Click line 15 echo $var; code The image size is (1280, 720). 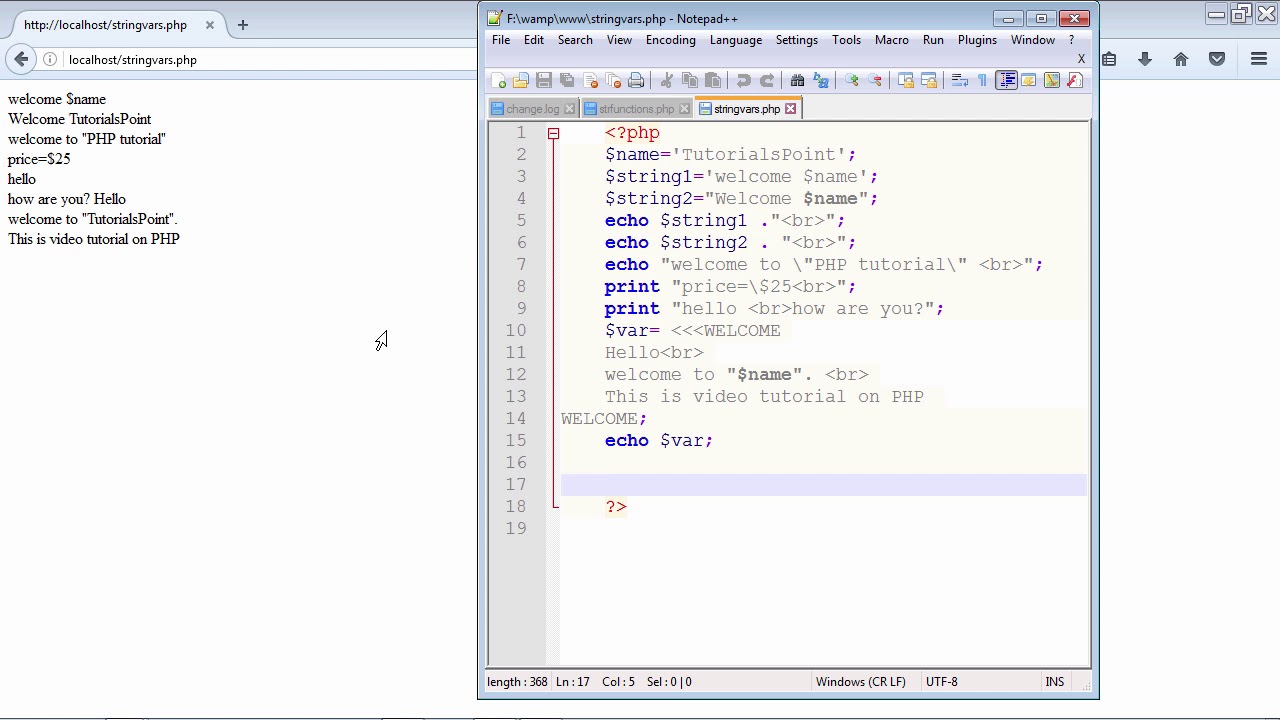(x=659, y=441)
